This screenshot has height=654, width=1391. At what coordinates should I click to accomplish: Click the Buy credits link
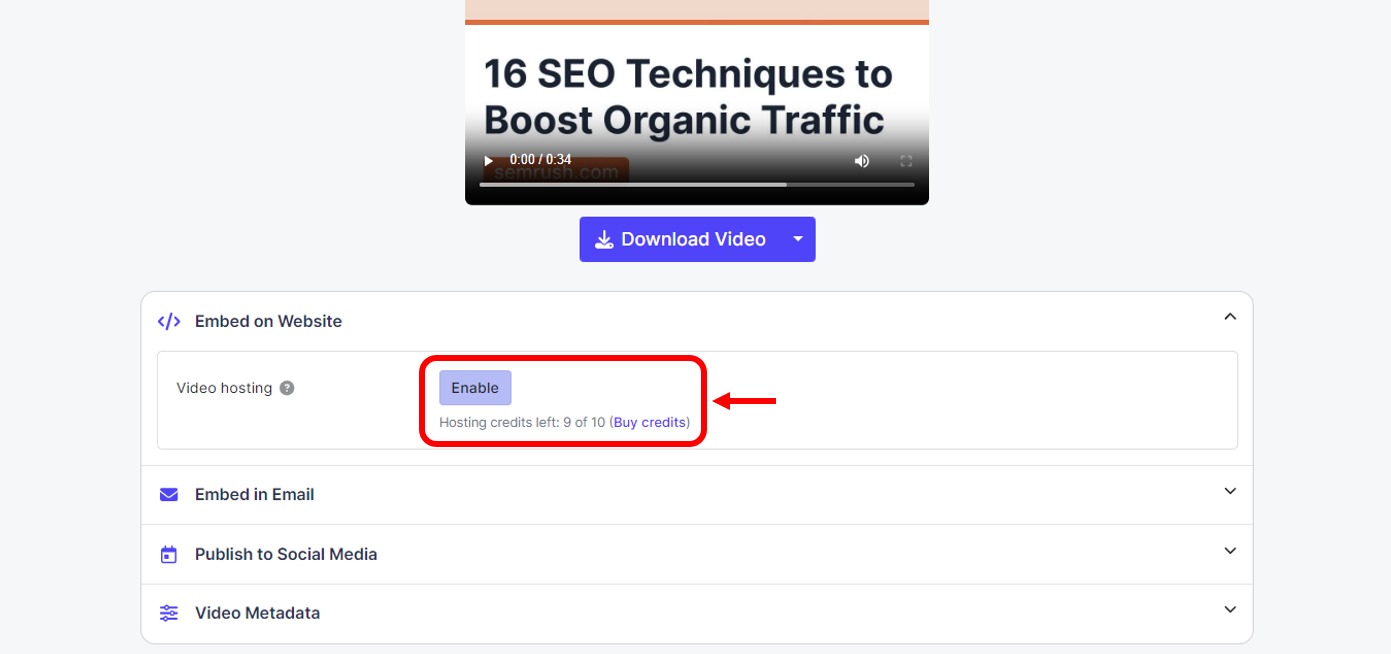pyautogui.click(x=650, y=422)
